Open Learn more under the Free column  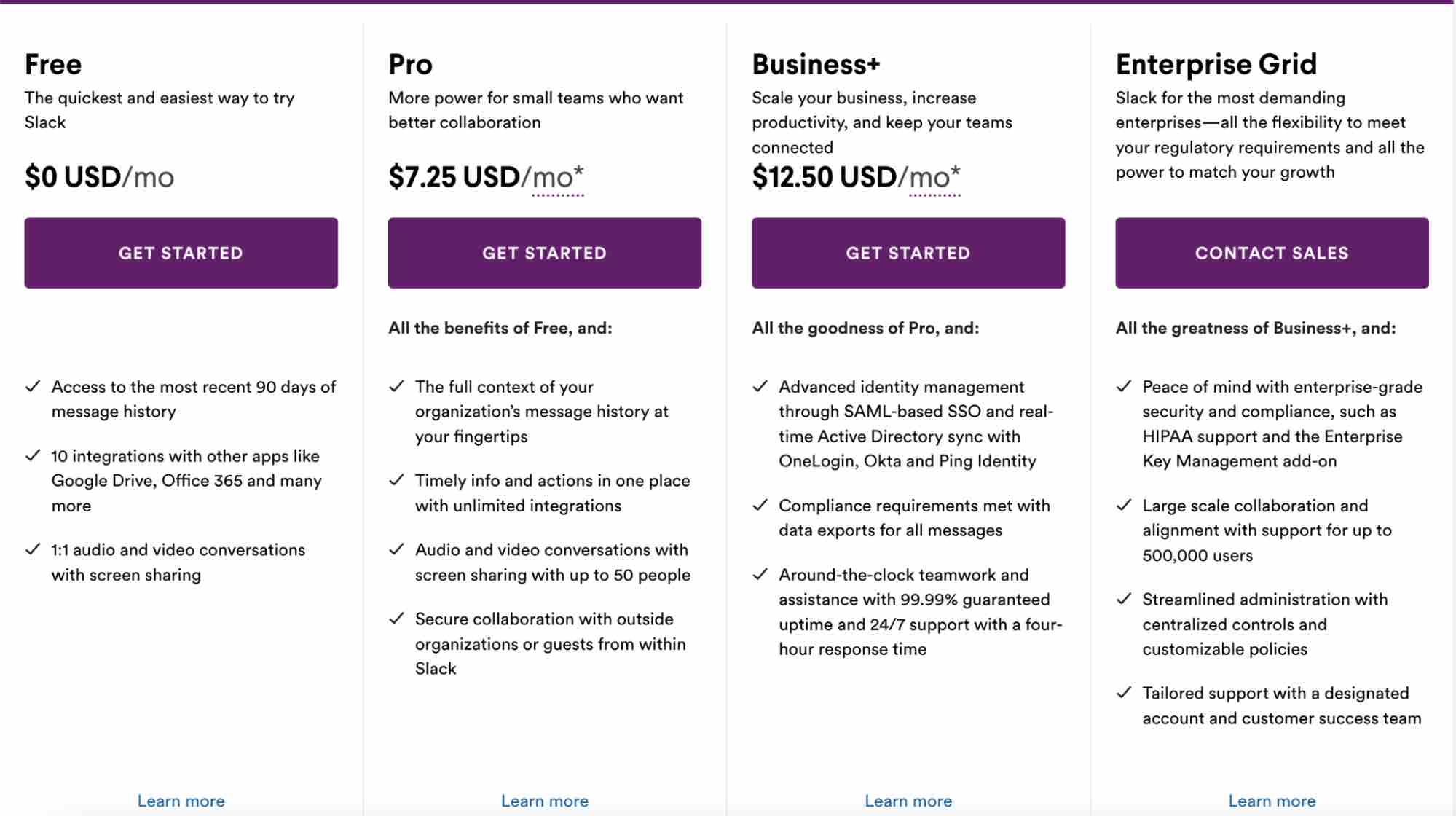[181, 800]
